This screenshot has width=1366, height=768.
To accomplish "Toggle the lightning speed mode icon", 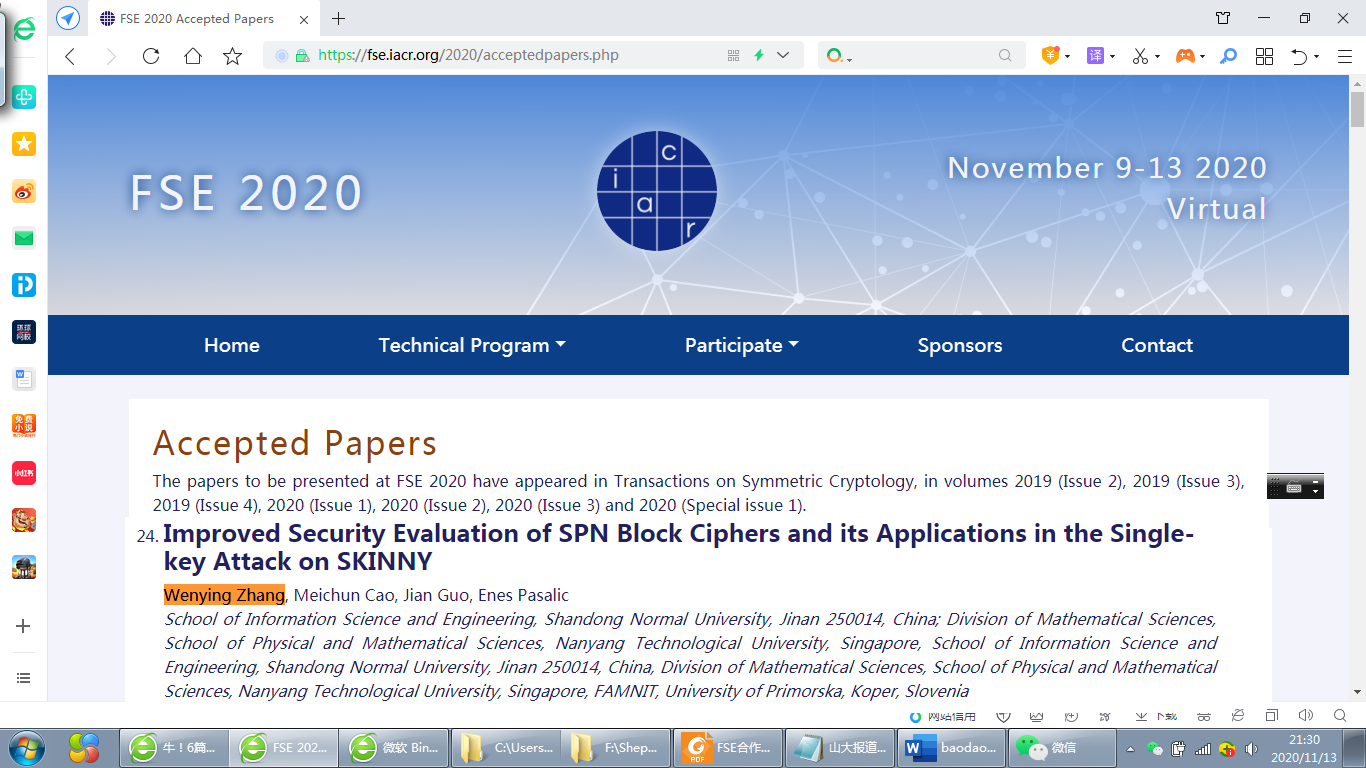I will (x=759, y=56).
